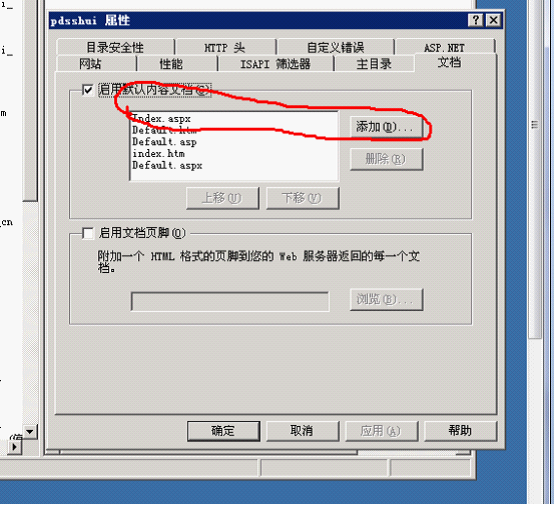Click the down scroll arrow in left pane
The image size is (554, 505).
pos(30,432)
